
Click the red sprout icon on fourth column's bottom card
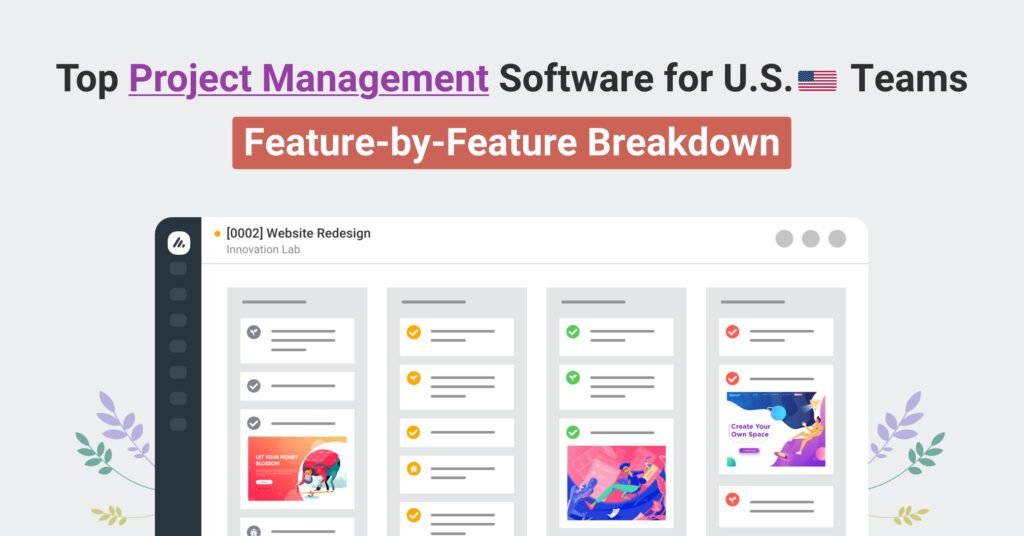point(732,498)
